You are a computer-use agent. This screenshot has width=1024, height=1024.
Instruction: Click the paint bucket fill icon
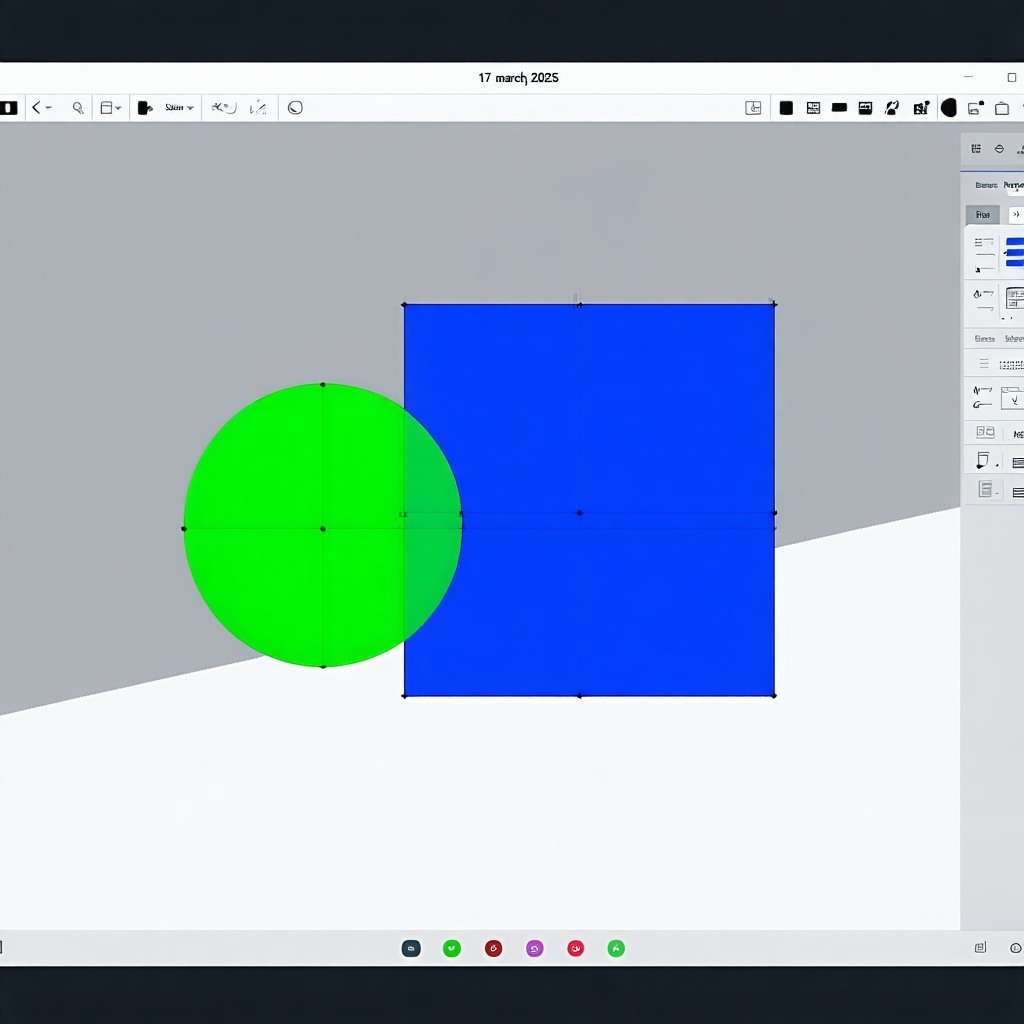coord(145,108)
